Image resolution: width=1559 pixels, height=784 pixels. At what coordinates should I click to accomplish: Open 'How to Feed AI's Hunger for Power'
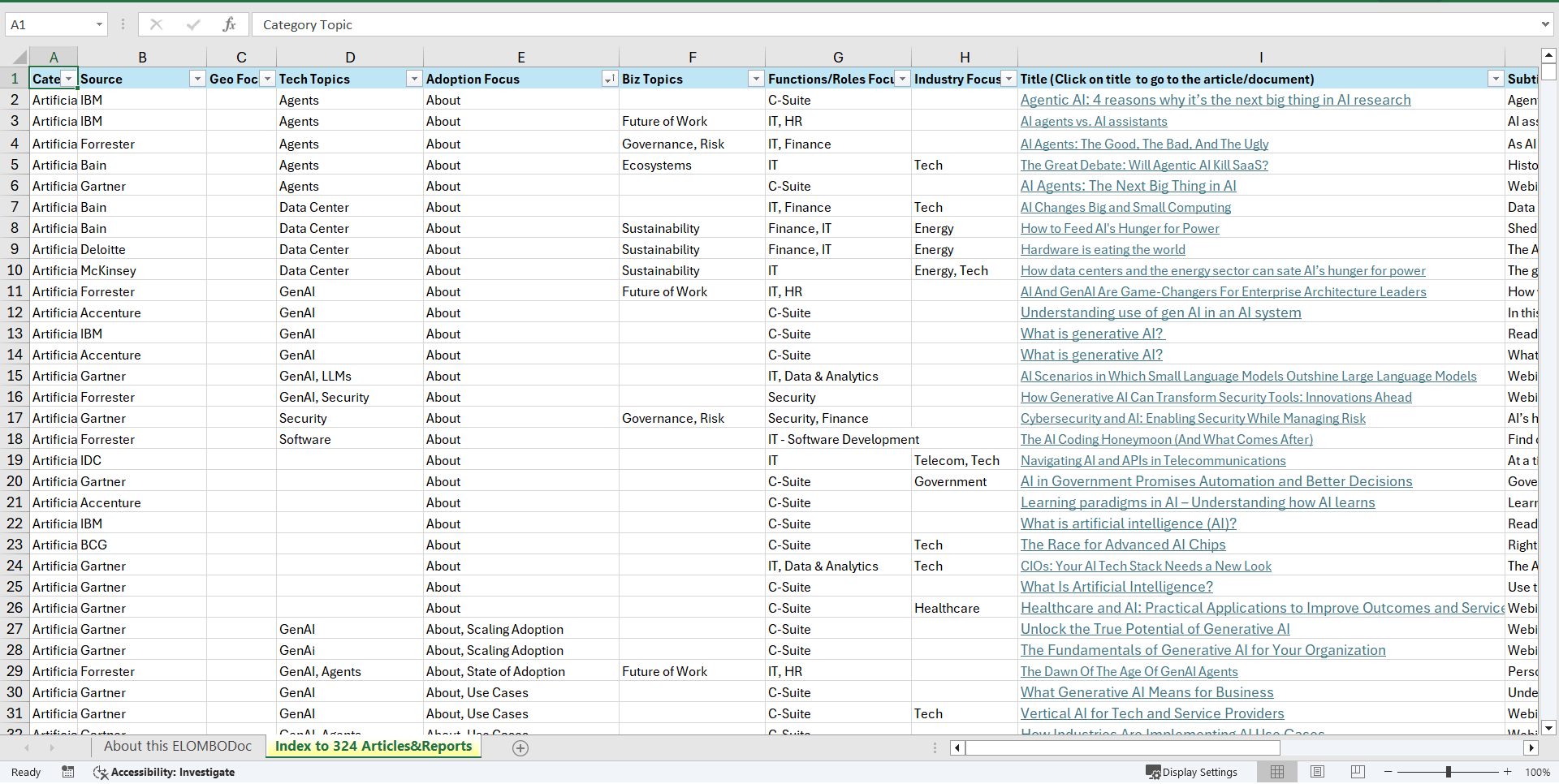(x=1120, y=229)
